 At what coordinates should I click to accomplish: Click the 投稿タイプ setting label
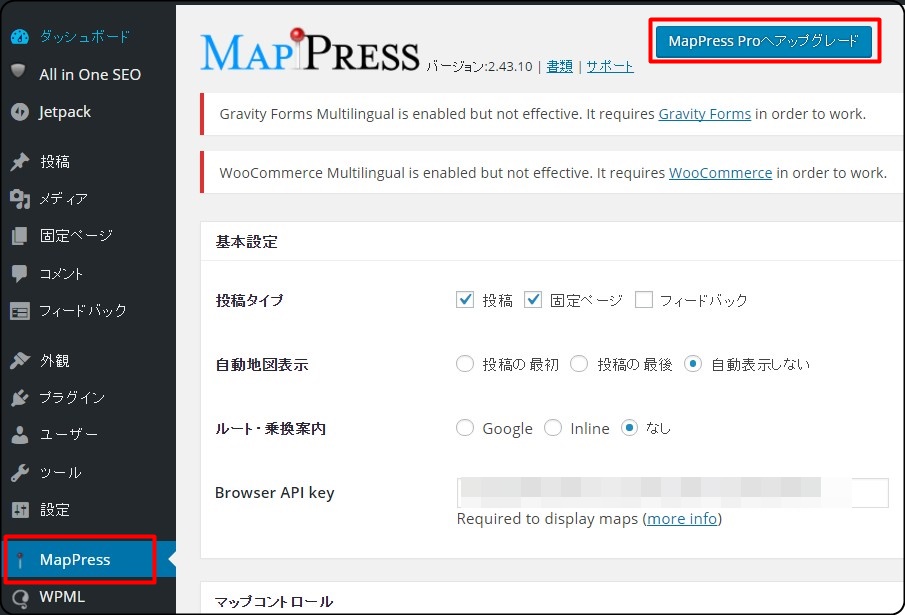(x=249, y=301)
